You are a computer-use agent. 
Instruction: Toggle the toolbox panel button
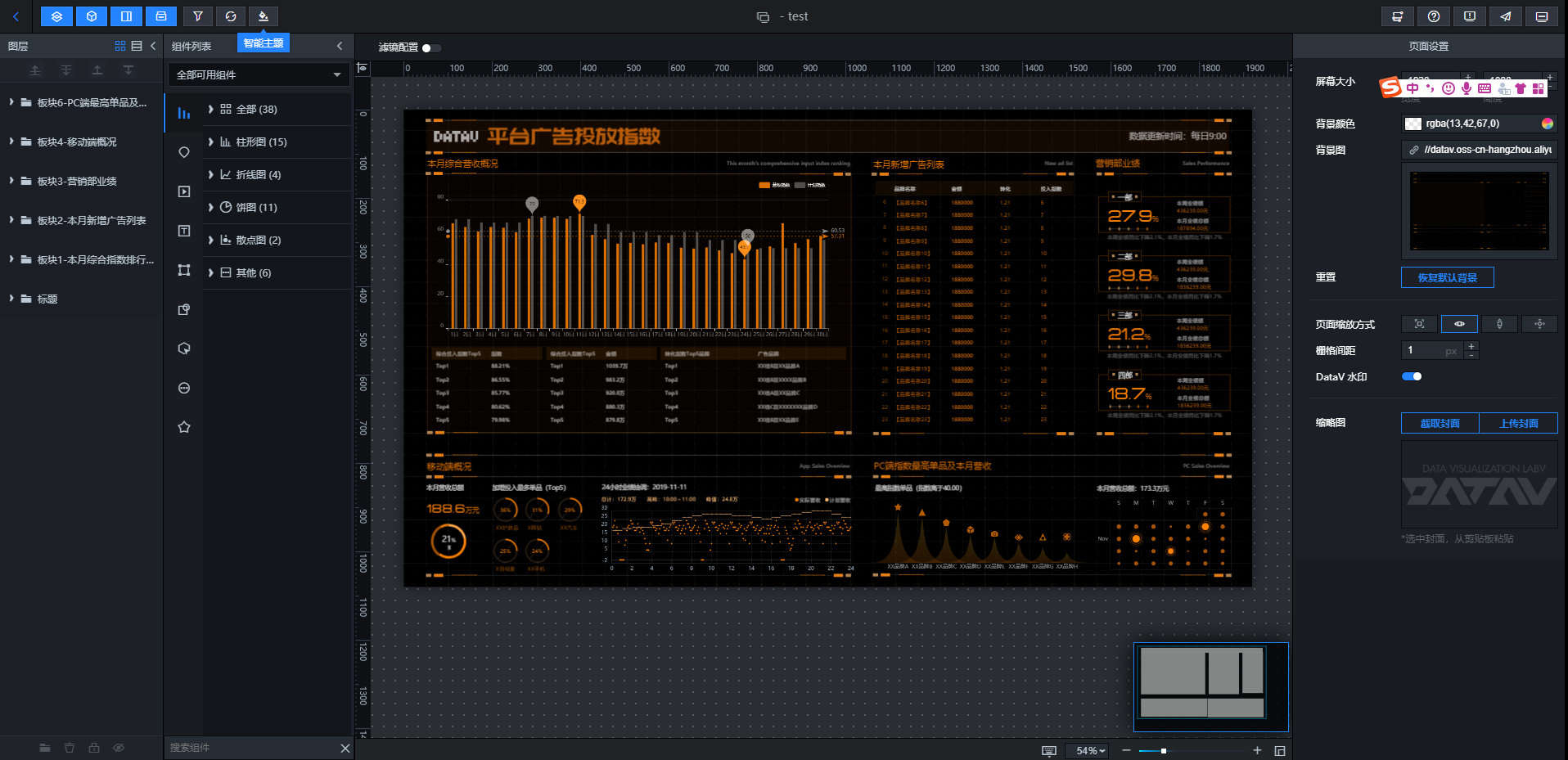pyautogui.click(x=160, y=16)
